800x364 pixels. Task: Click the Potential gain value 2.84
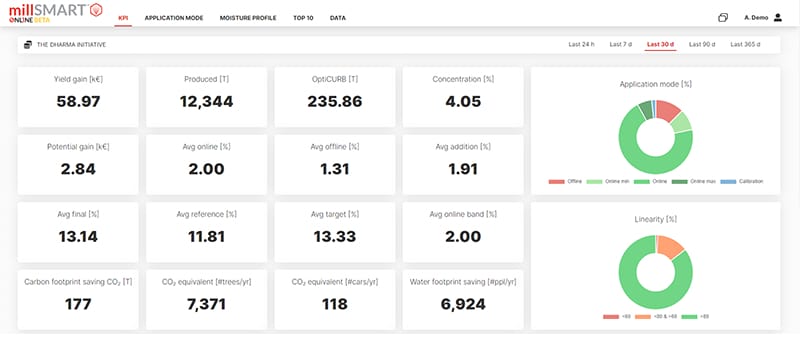pos(78,169)
